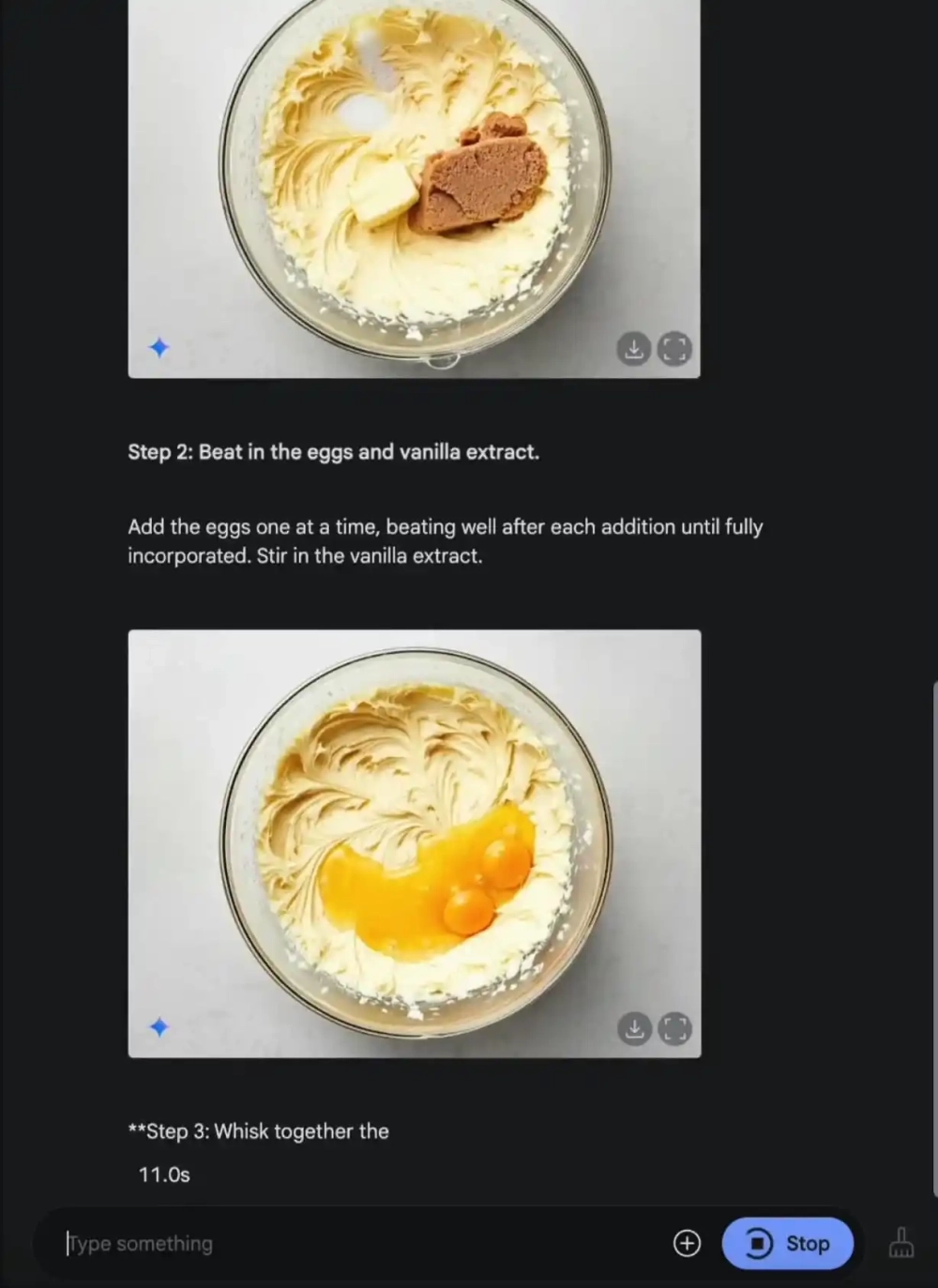The height and width of the screenshot is (1288, 938).
Task: Click the blue sparkle on the first image
Action: pos(159,348)
